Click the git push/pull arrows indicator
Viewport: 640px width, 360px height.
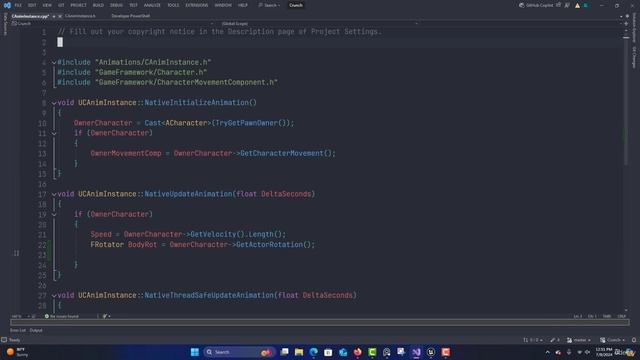(x=533, y=340)
